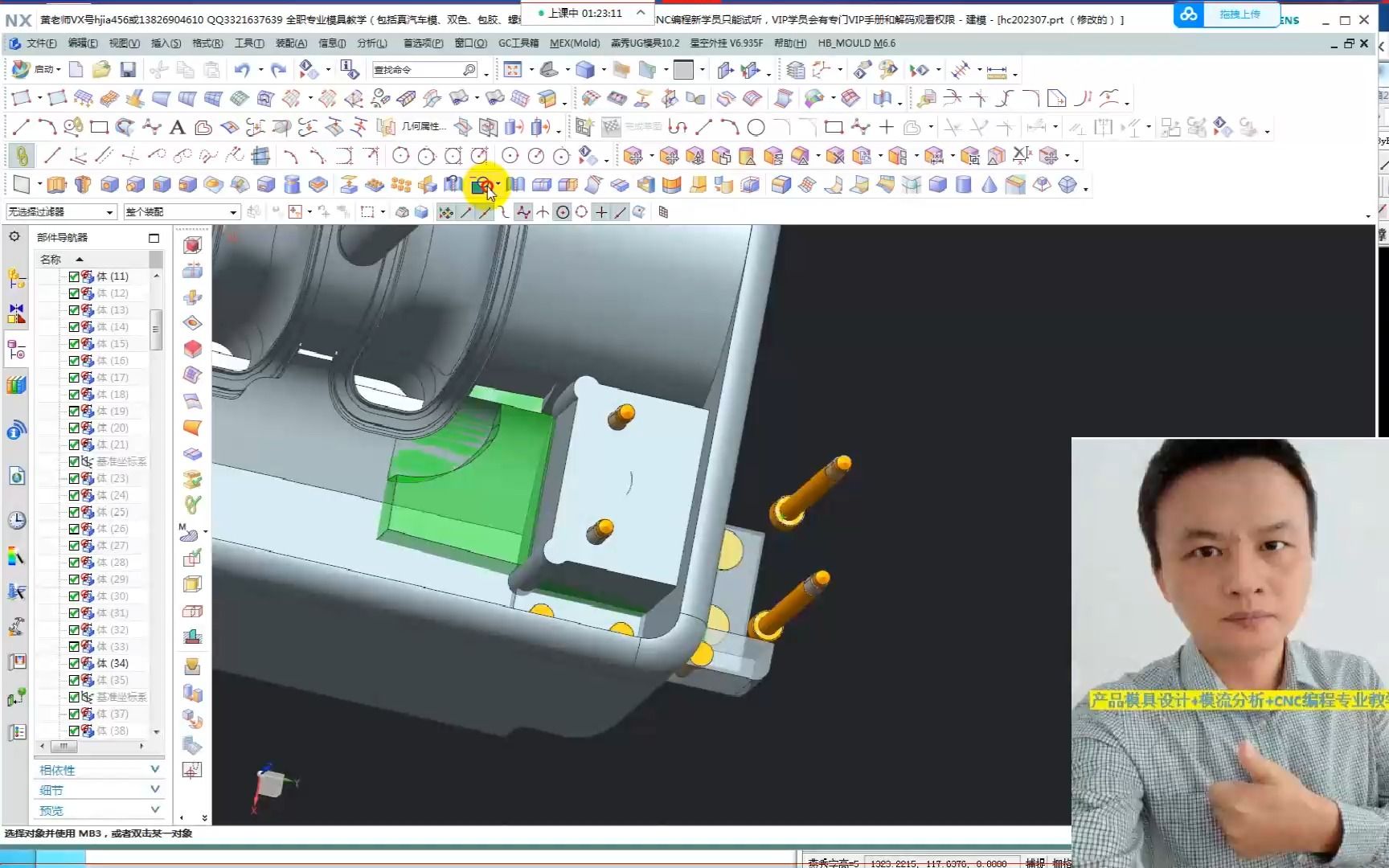Click the green block tool under the cursor
This screenshot has height=868, width=1389.
coord(481,186)
